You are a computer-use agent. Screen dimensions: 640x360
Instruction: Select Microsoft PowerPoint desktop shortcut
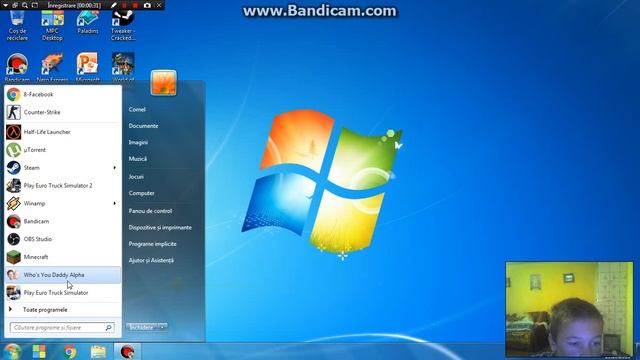point(88,68)
